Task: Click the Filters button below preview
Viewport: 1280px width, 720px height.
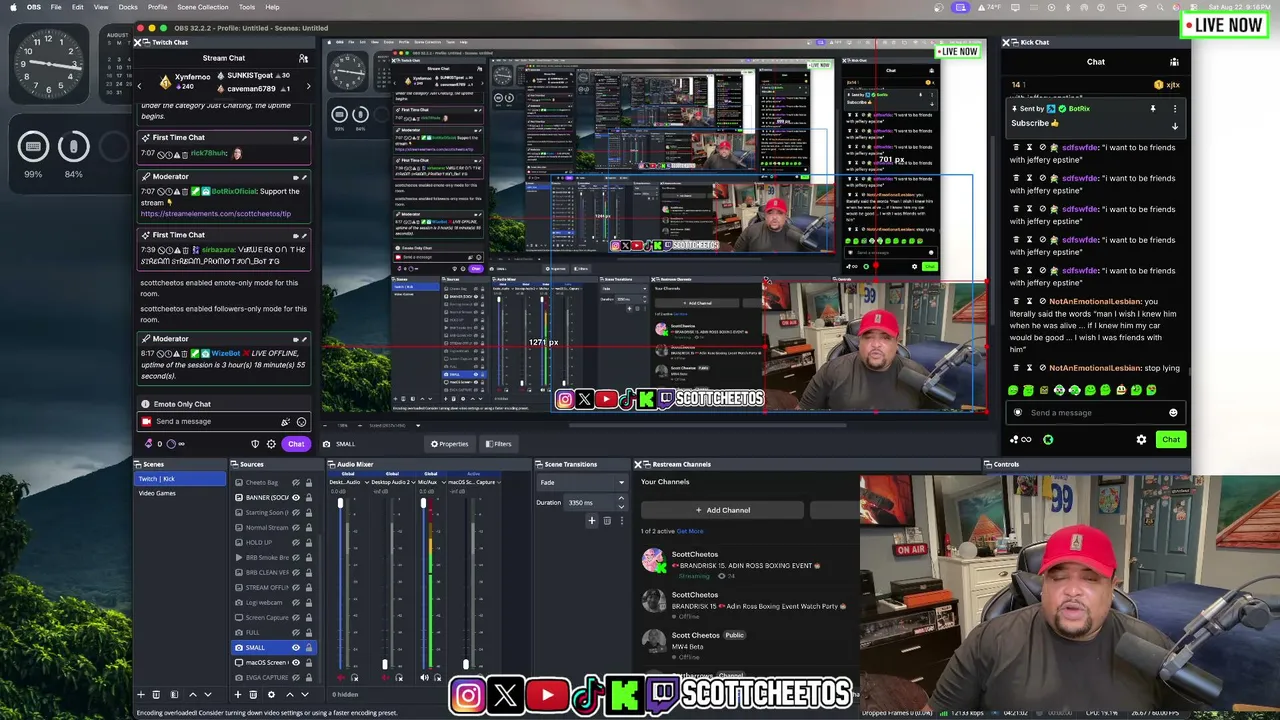Action: pyautogui.click(x=498, y=444)
